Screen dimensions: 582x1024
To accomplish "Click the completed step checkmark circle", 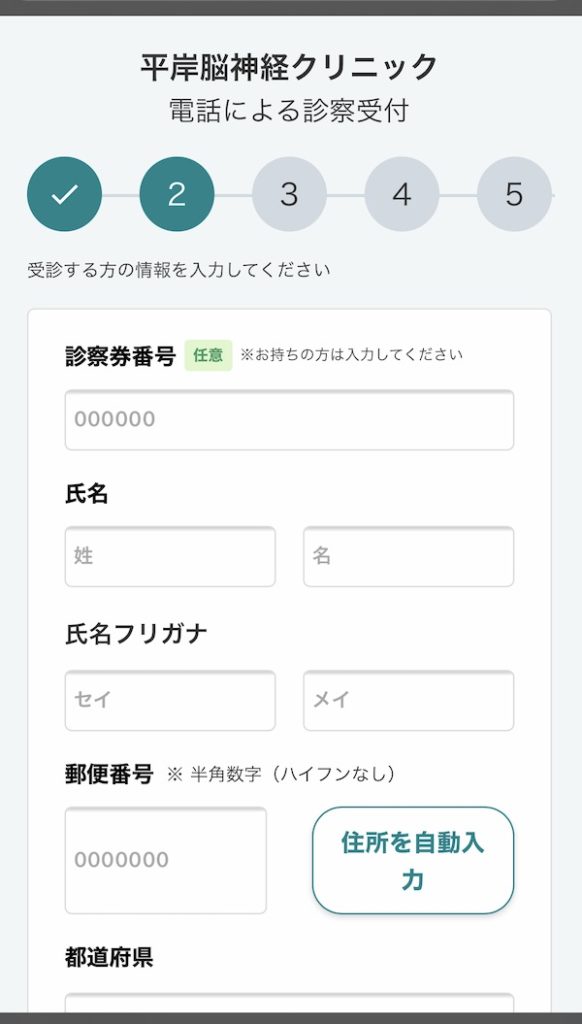I will (x=64, y=194).
